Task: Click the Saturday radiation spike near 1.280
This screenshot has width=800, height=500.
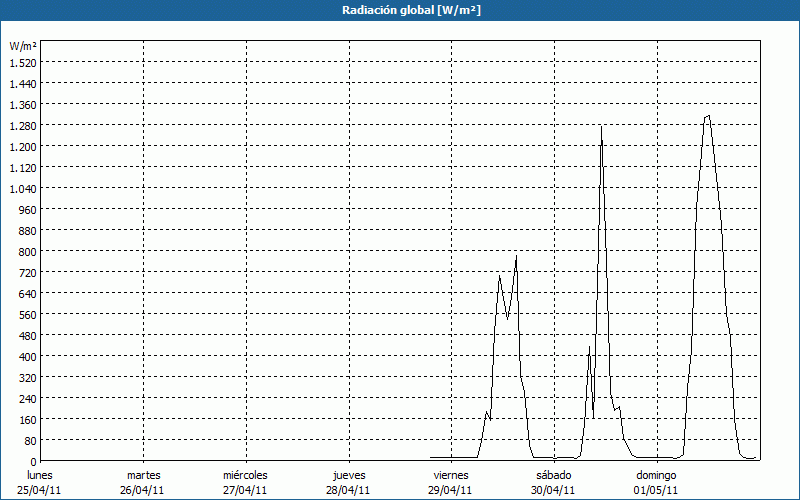Action: click(602, 127)
